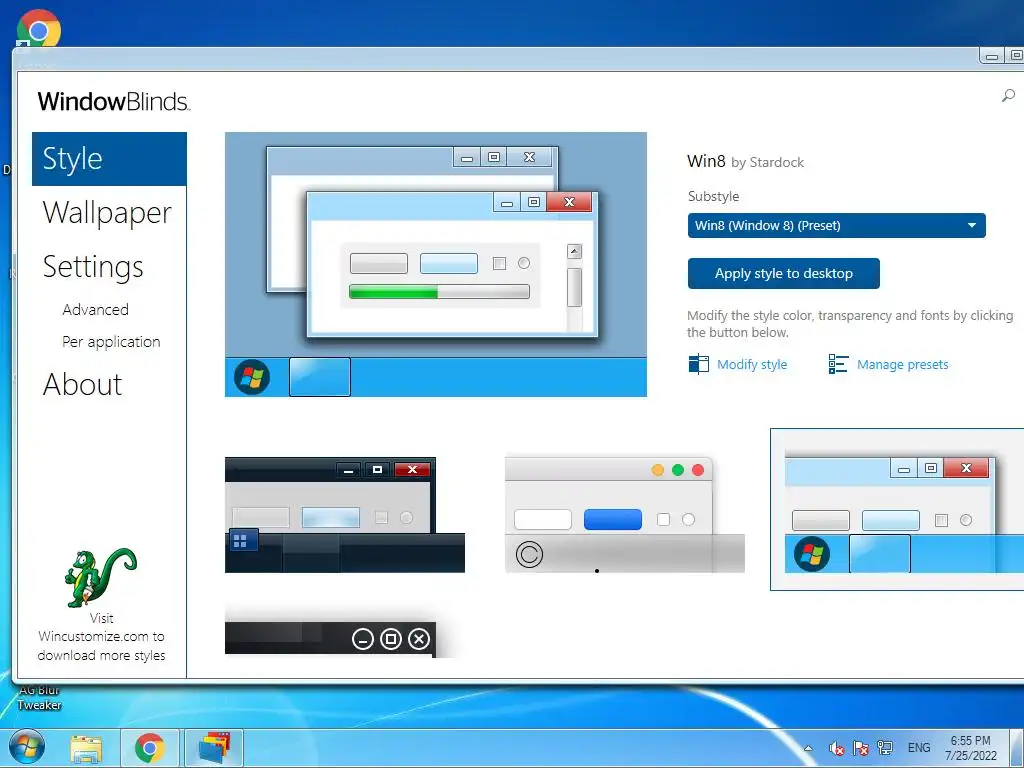
Task: Expand the Substyle dropdown
Action: 837,225
